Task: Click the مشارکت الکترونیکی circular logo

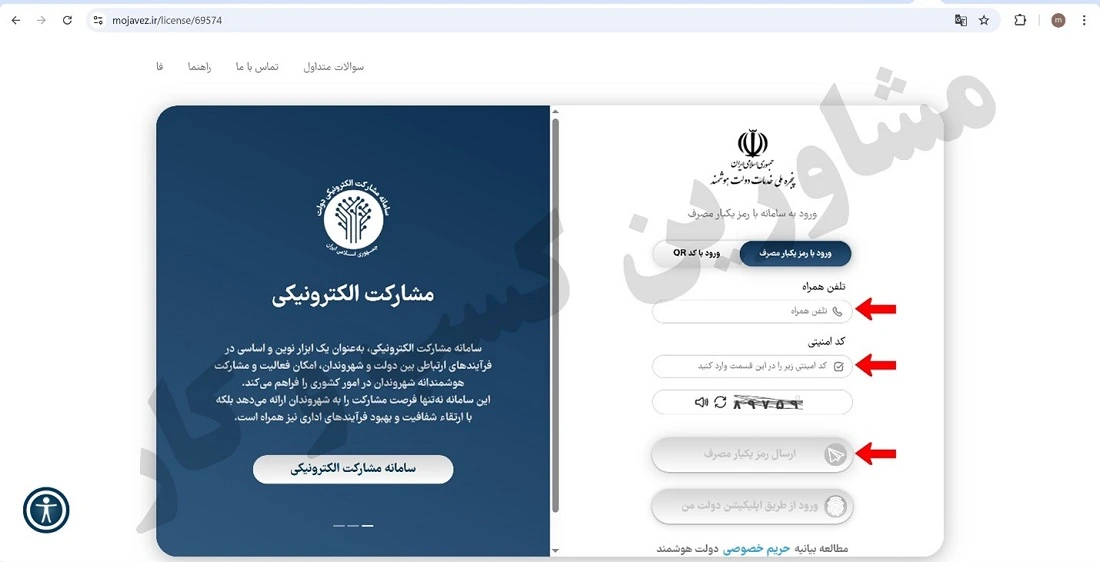Action: pos(354,218)
